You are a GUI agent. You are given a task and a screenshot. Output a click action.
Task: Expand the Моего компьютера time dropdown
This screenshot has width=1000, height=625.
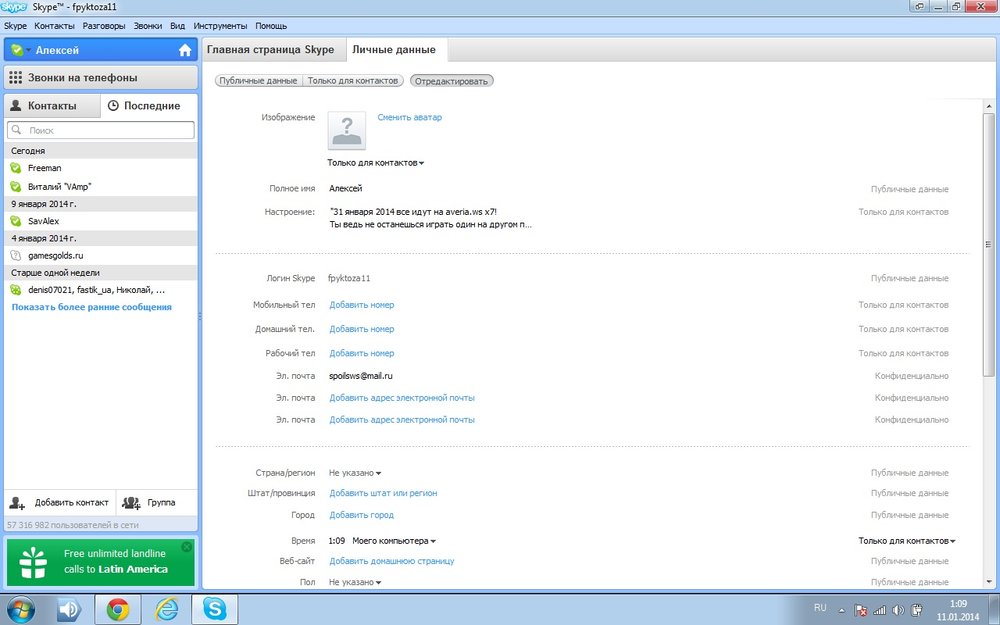pos(393,540)
